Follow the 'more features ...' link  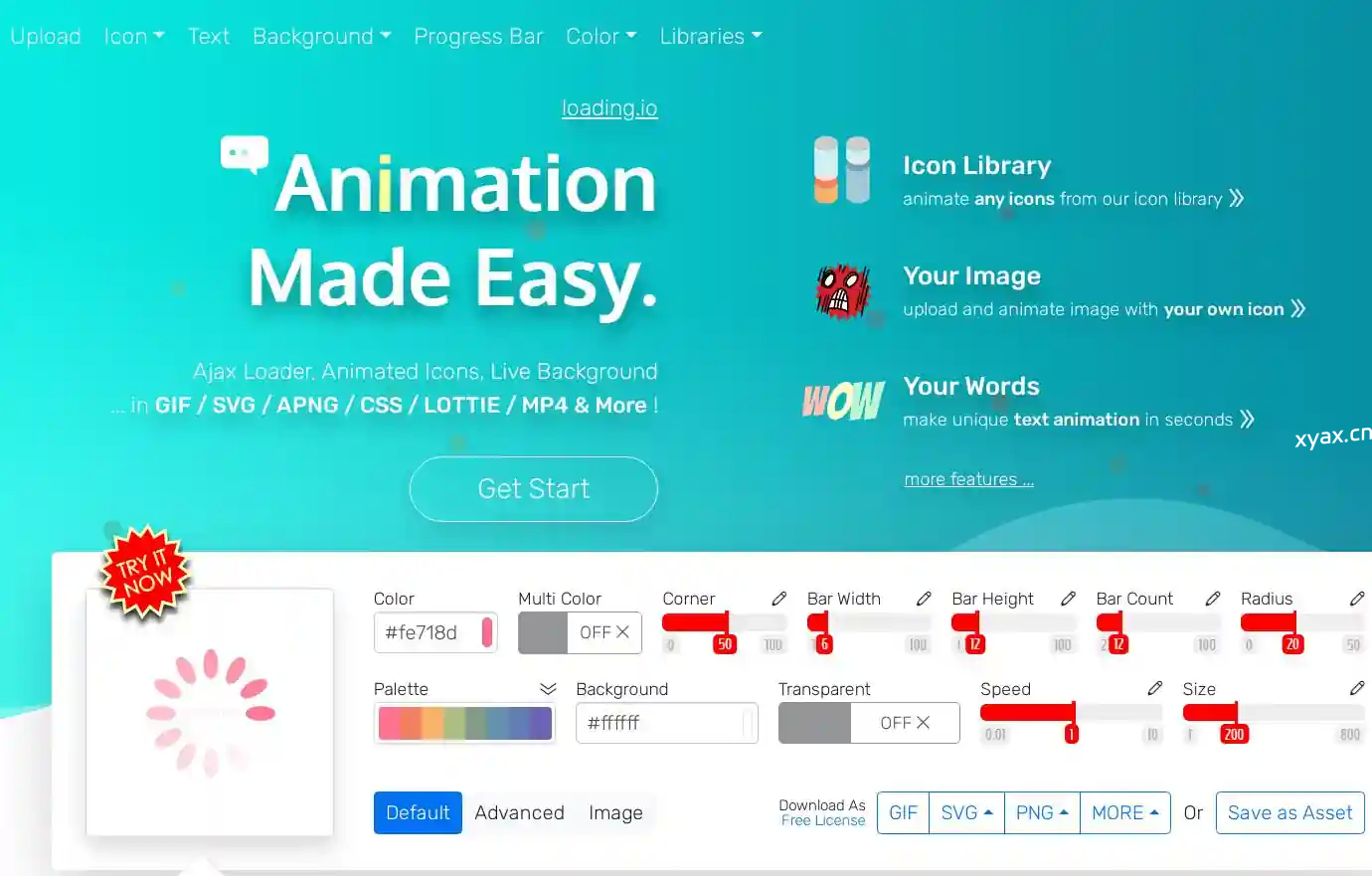click(x=968, y=479)
